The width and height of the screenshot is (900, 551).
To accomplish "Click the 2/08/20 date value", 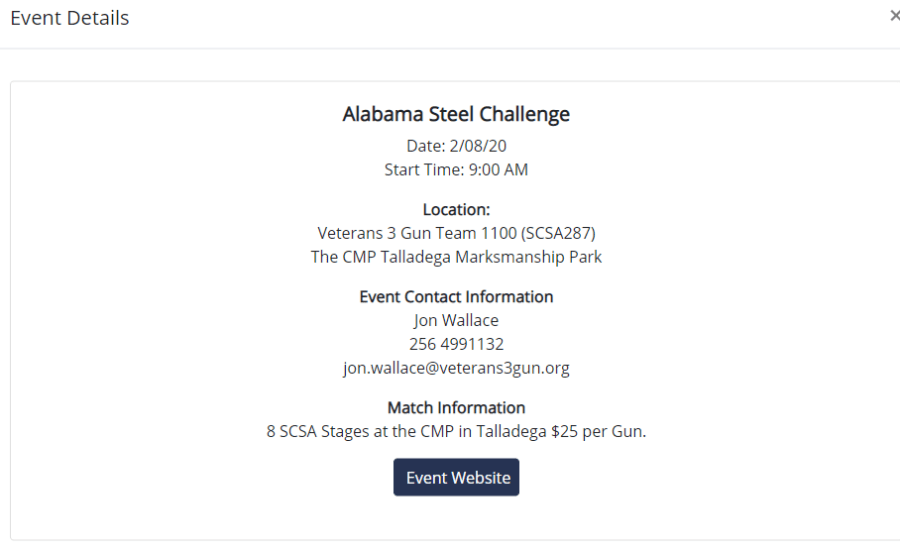I will [478, 146].
